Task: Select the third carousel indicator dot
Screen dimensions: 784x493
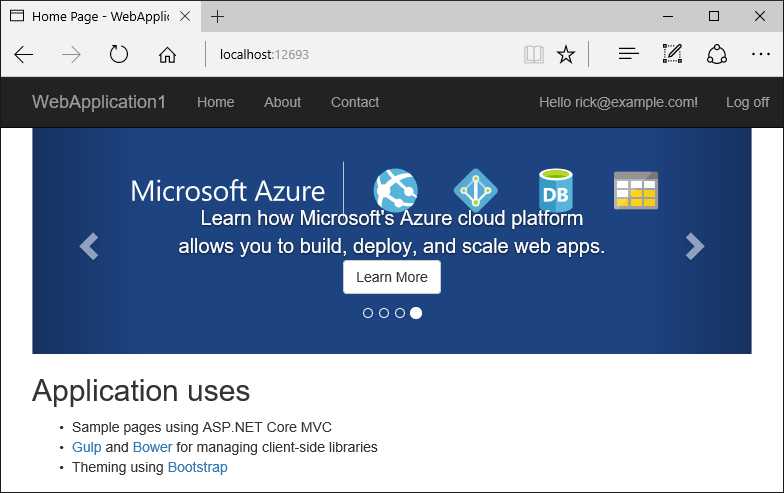Action: [x=400, y=313]
